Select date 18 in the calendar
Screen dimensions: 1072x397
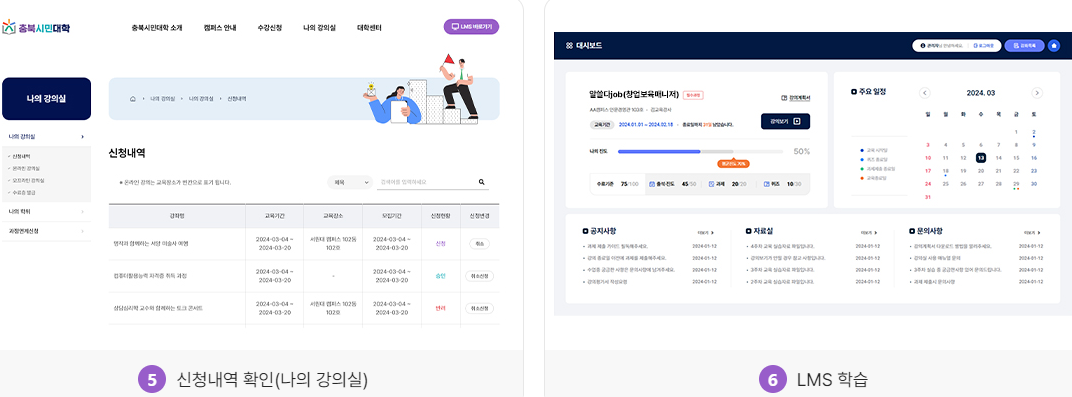pos(946,171)
